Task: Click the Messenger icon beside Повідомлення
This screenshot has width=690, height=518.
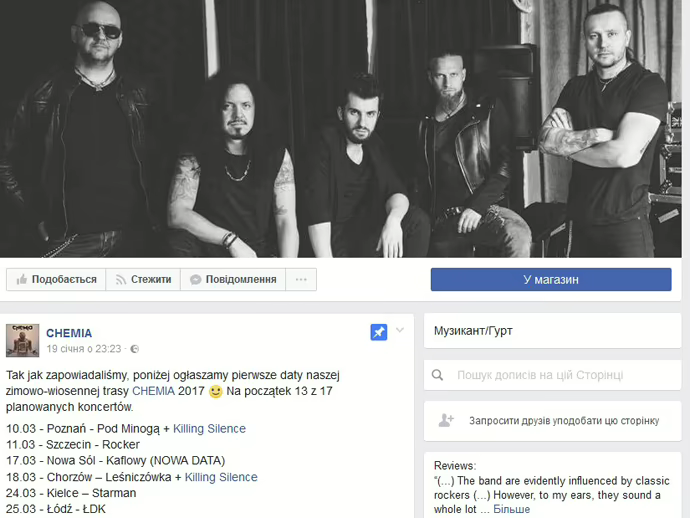Action: click(195, 280)
